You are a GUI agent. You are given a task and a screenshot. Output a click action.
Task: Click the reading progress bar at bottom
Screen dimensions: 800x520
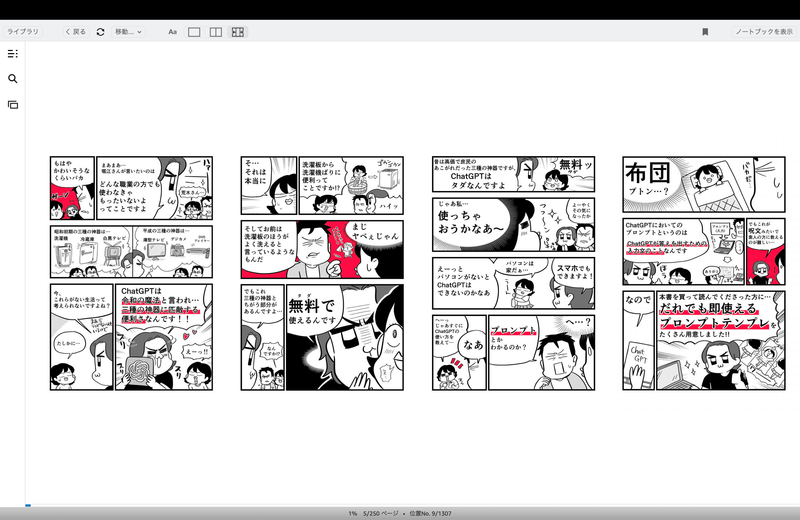[412, 506]
